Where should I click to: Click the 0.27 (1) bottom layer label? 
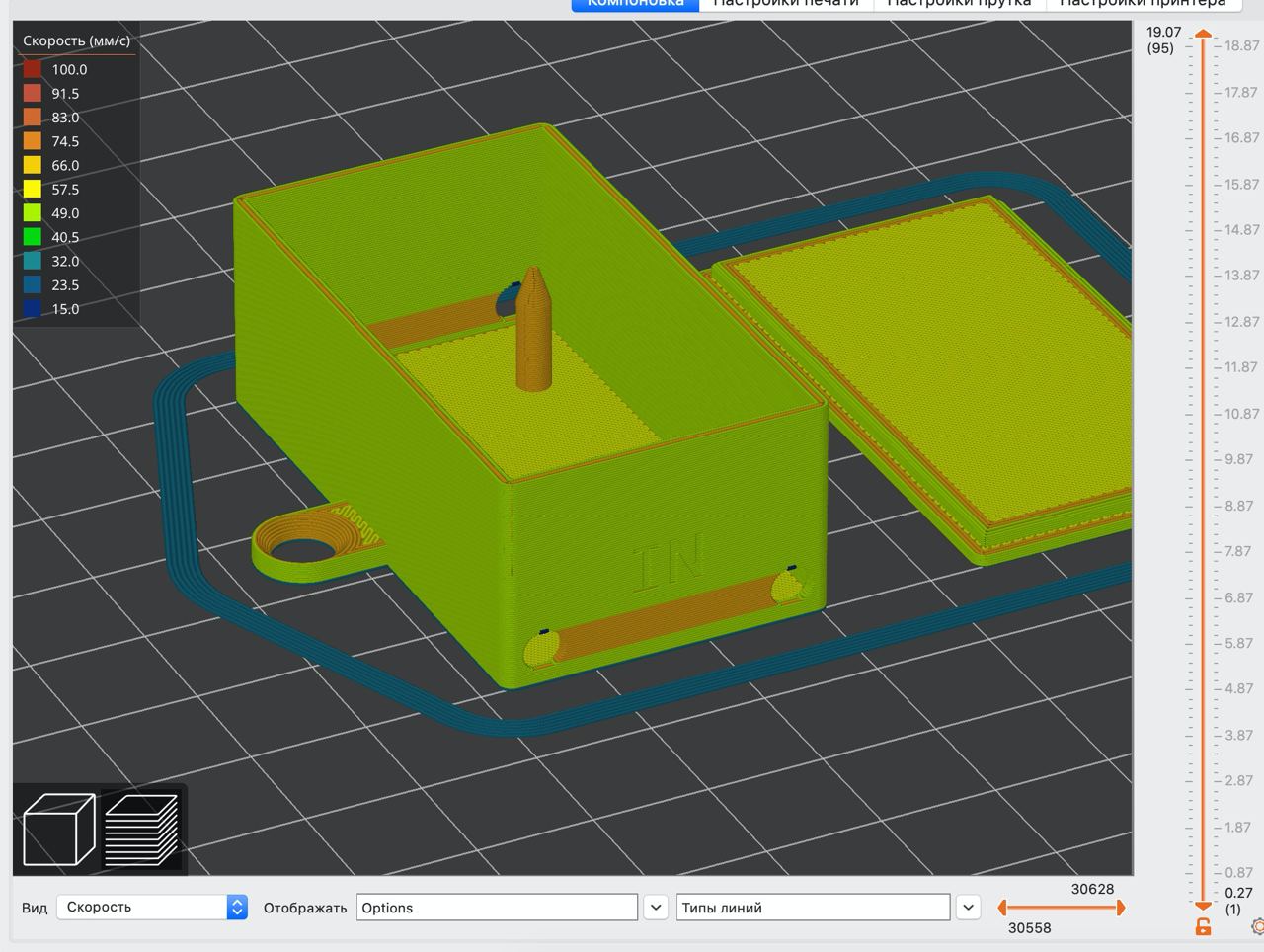click(1238, 901)
